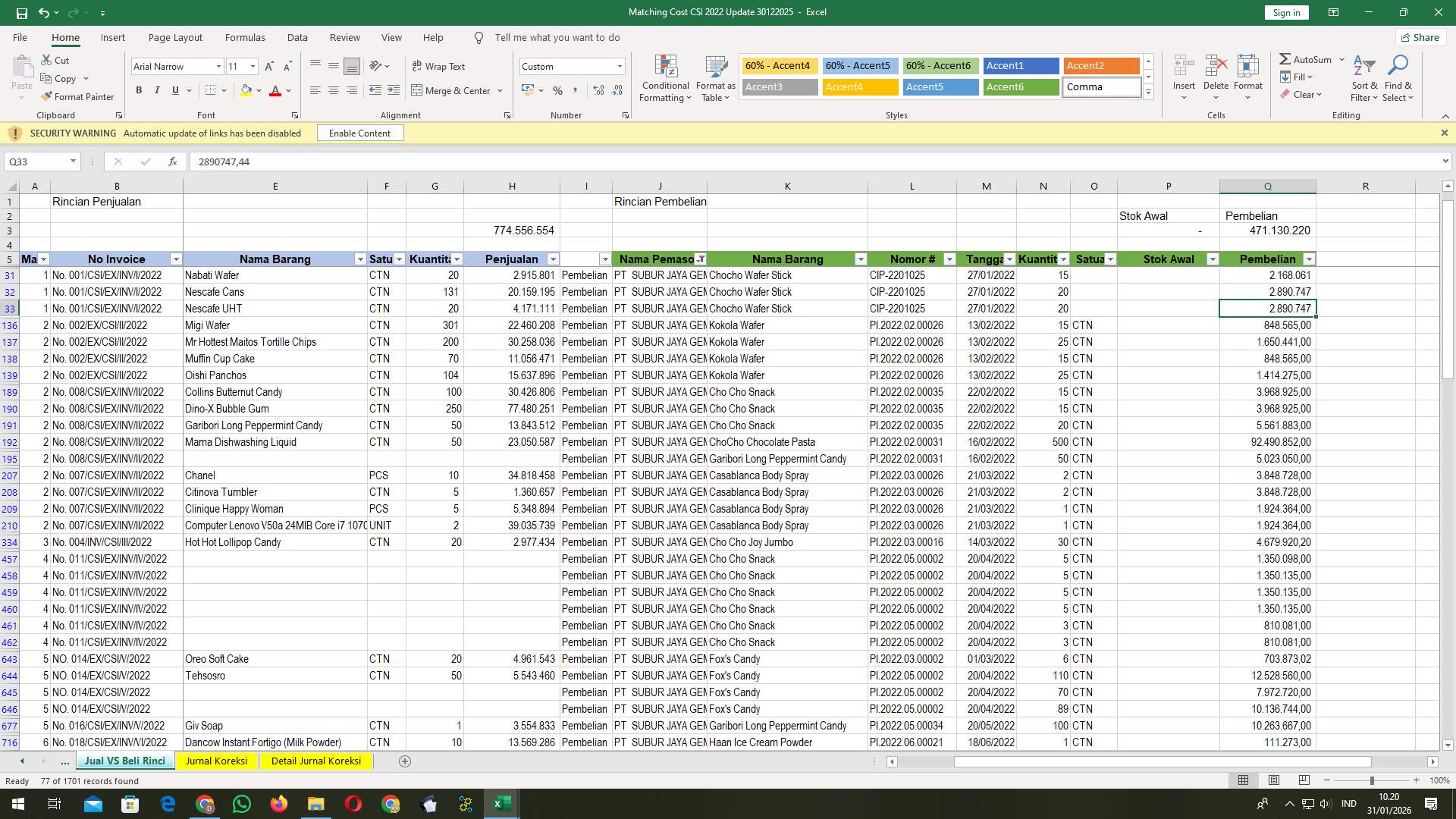Image resolution: width=1456 pixels, height=819 pixels.
Task: Open the filter dropdown on Nama Pemasok column
Action: tap(701, 259)
